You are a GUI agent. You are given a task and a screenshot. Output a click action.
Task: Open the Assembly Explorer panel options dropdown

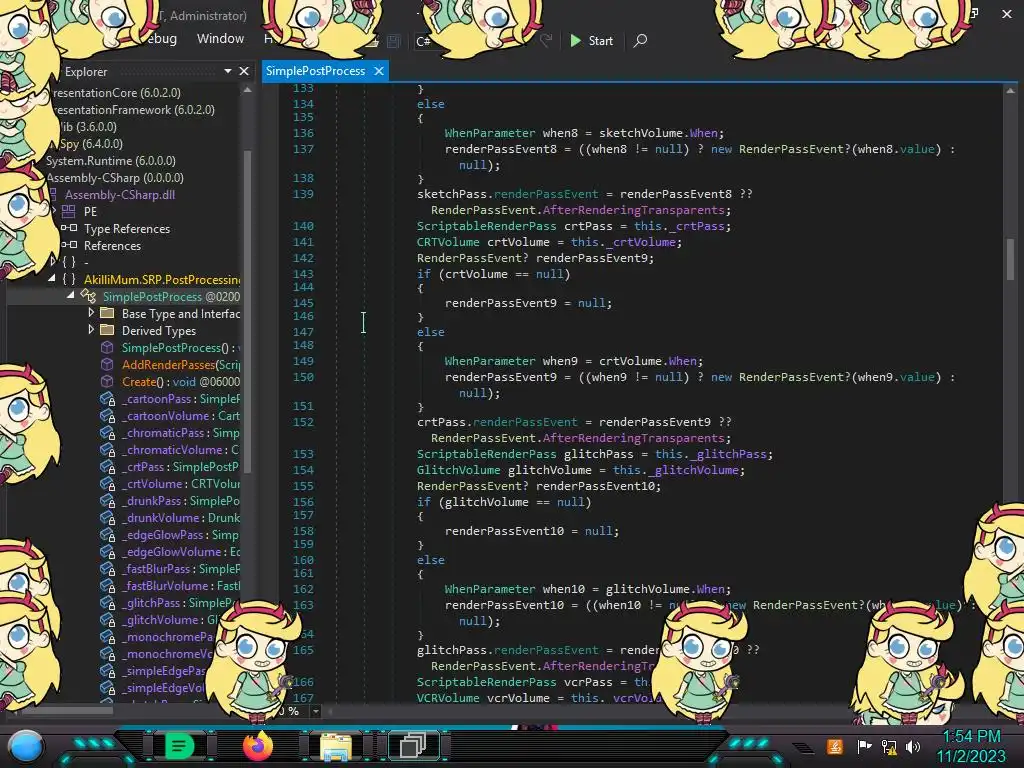227,71
